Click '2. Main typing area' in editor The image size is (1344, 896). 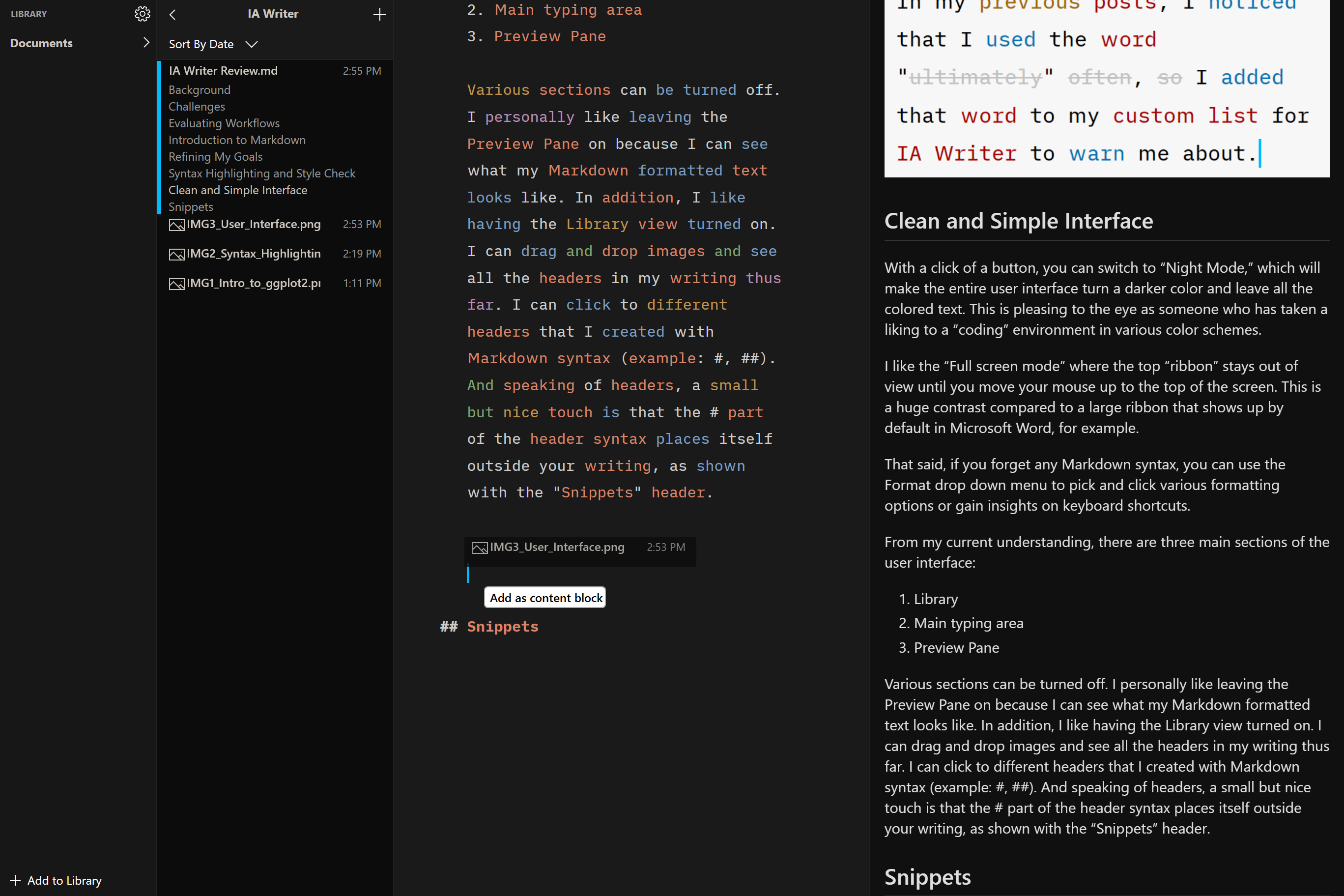(x=554, y=10)
